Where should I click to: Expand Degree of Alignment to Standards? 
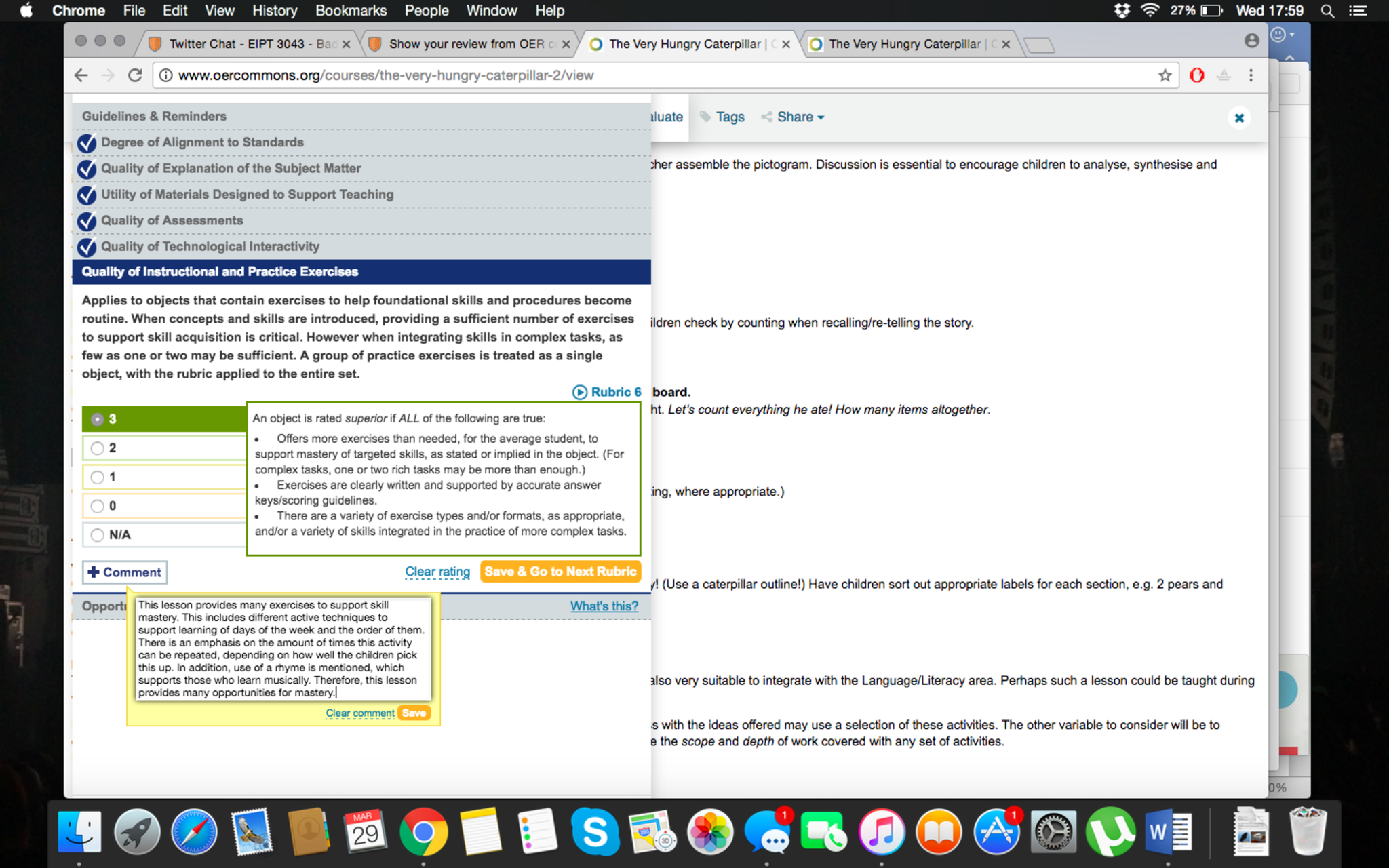(202, 142)
